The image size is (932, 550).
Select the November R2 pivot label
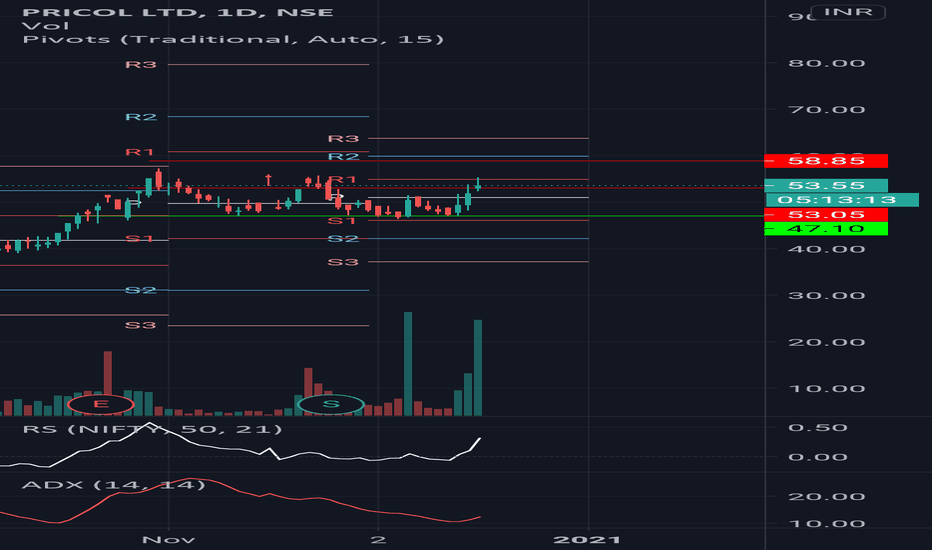click(141, 117)
